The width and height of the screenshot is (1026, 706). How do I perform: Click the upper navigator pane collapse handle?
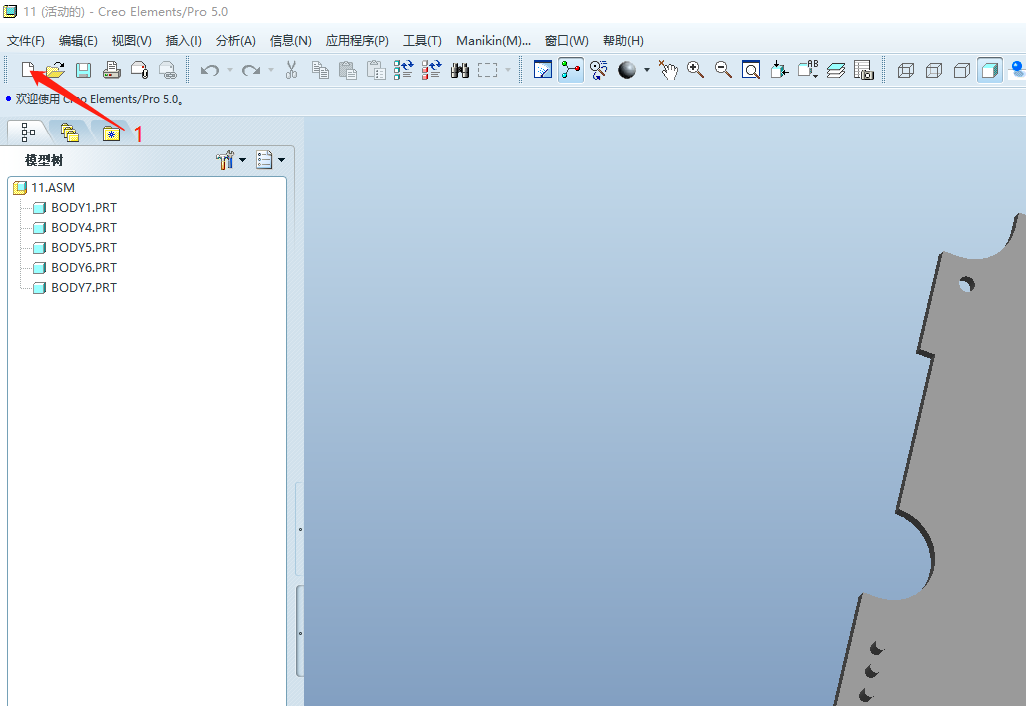click(x=300, y=529)
